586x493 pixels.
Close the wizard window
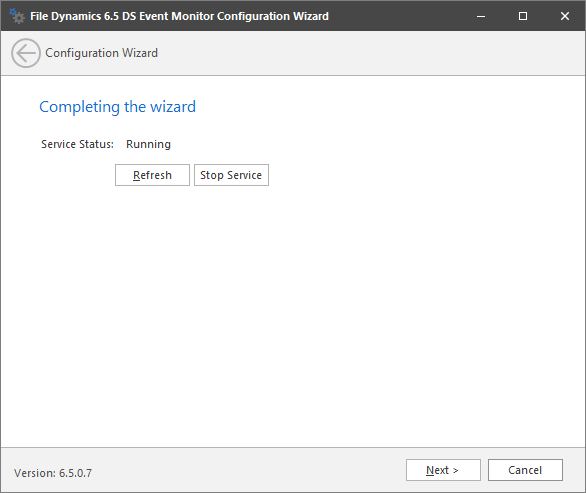565,16
